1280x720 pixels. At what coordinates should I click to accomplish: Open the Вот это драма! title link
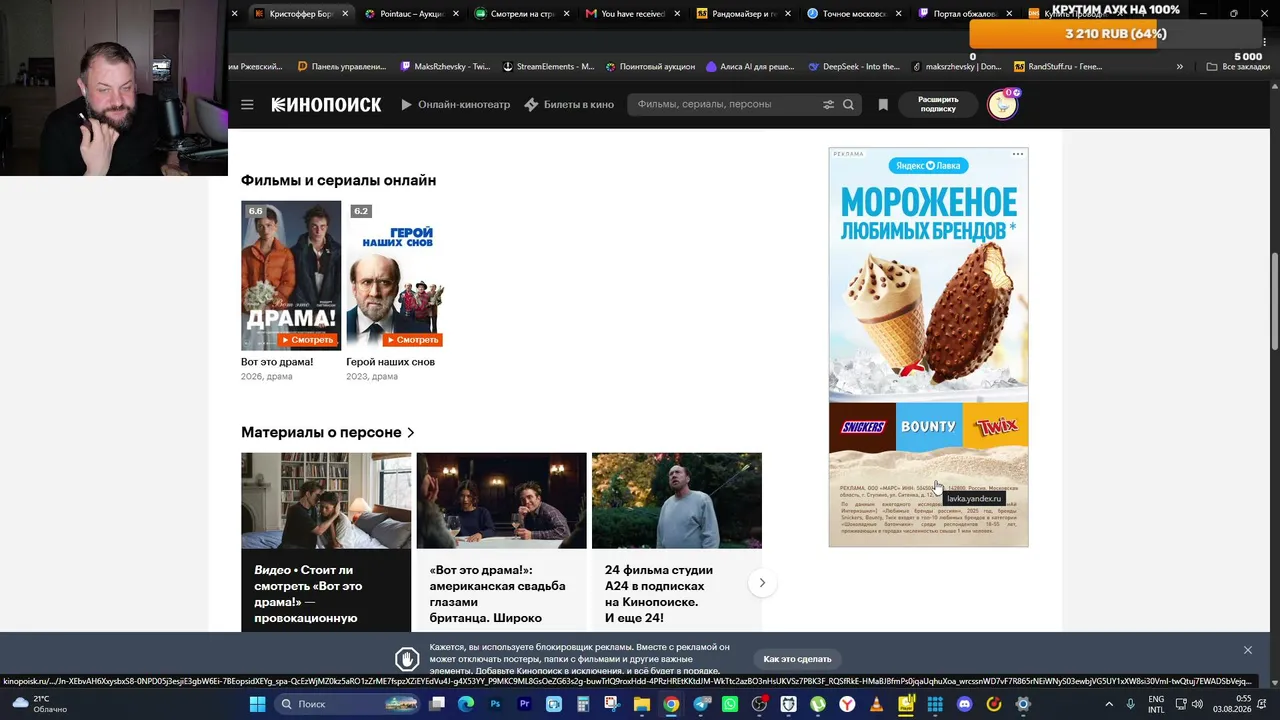(x=277, y=362)
